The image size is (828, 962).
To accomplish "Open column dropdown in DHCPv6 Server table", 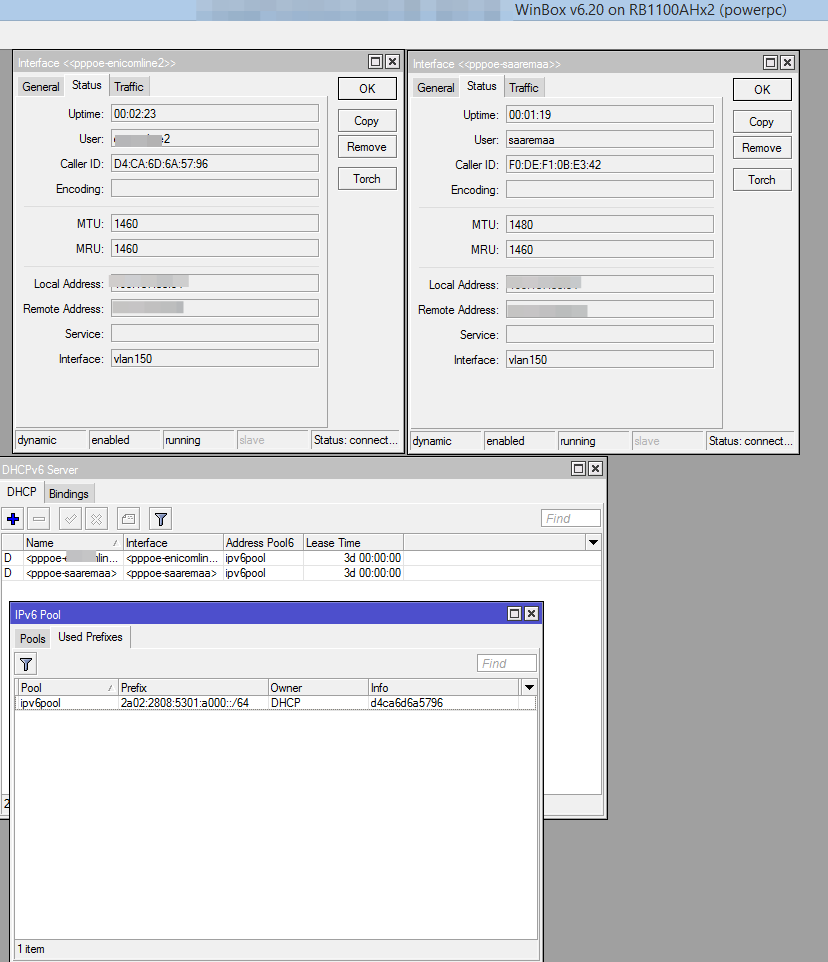I will [593, 542].
